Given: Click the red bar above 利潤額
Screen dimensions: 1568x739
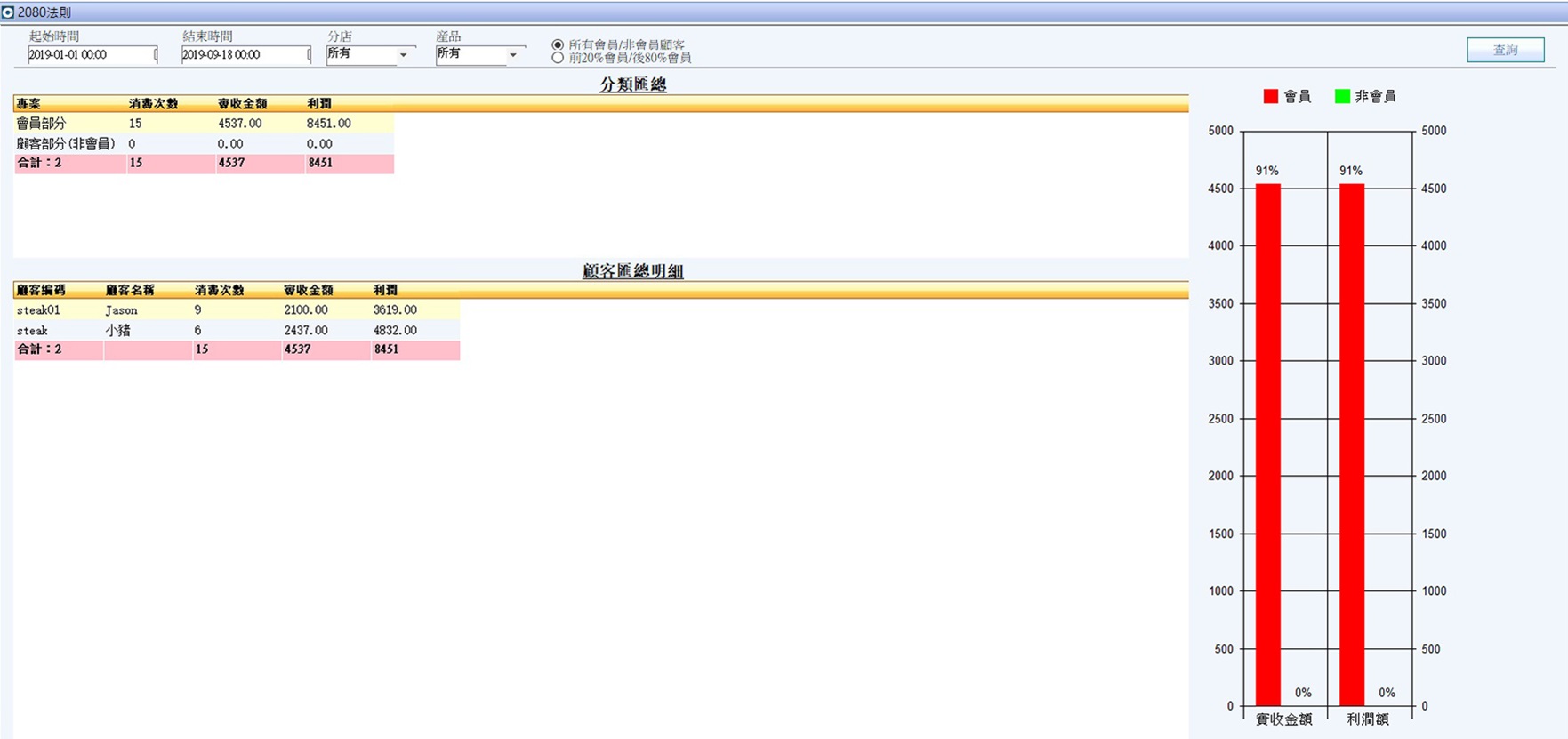Looking at the screenshot, I should (x=1352, y=445).
